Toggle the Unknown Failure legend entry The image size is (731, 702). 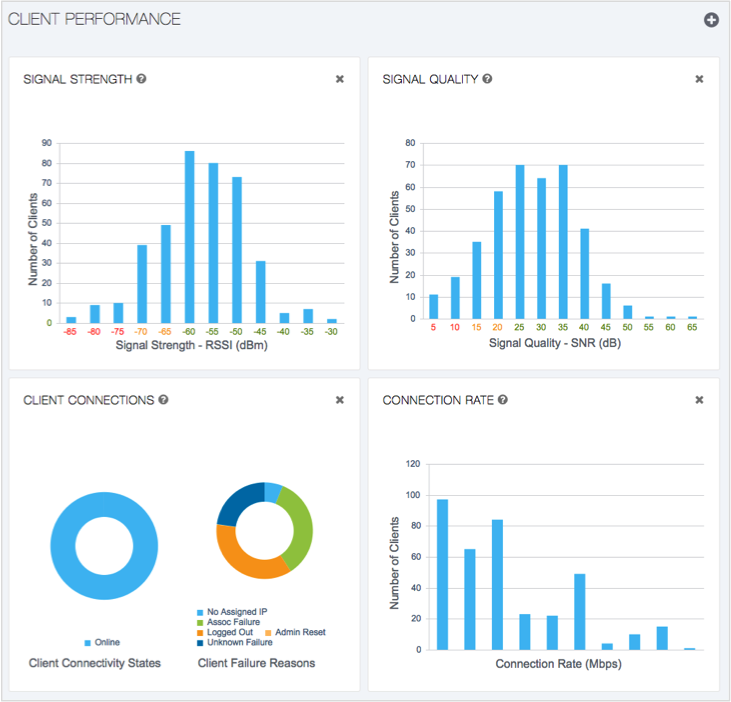click(235, 642)
